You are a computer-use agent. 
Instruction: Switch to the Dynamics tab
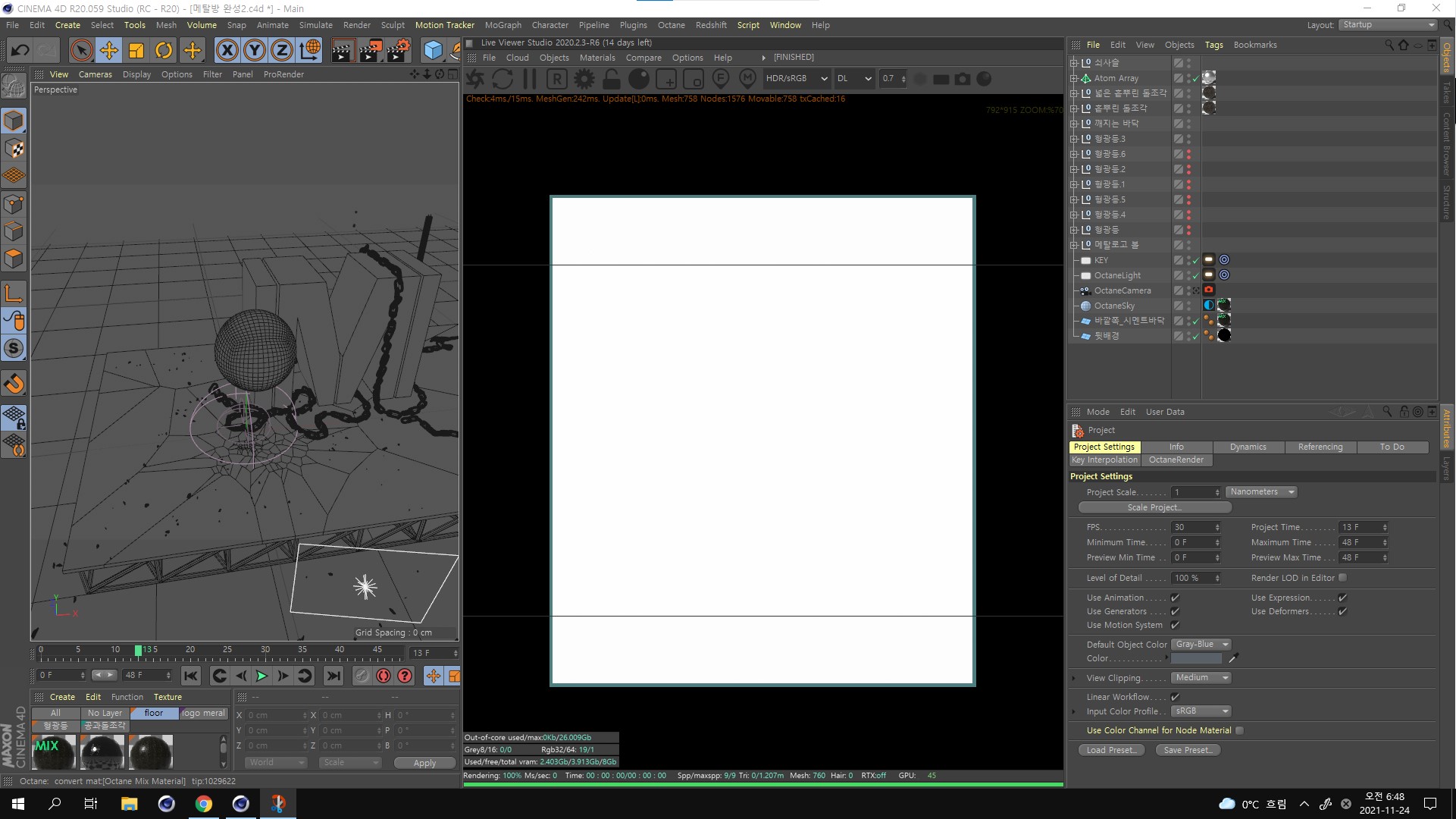click(1248, 447)
